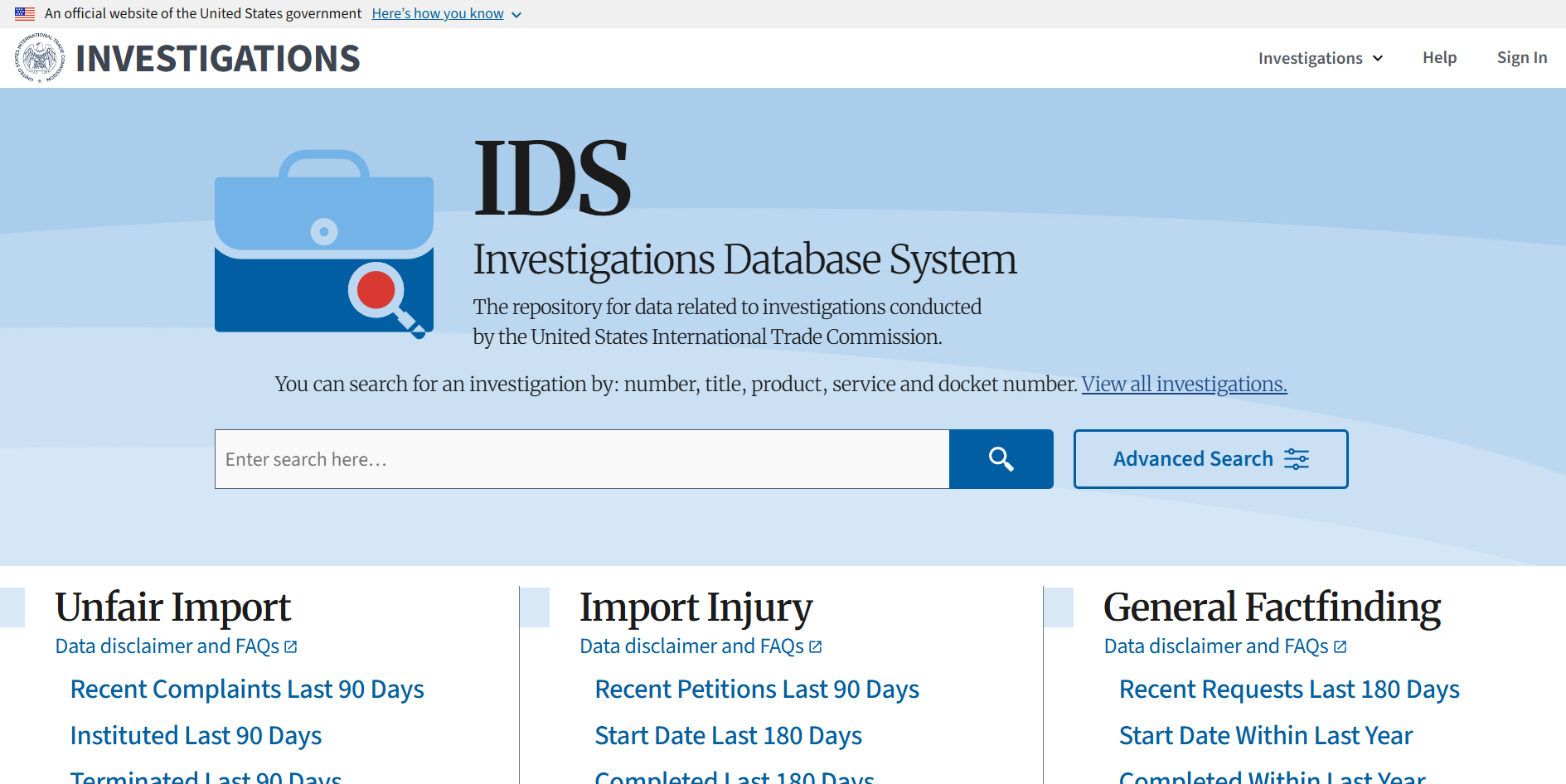This screenshot has width=1566, height=784.
Task: Click the US flag icon in banner
Action: point(25,14)
